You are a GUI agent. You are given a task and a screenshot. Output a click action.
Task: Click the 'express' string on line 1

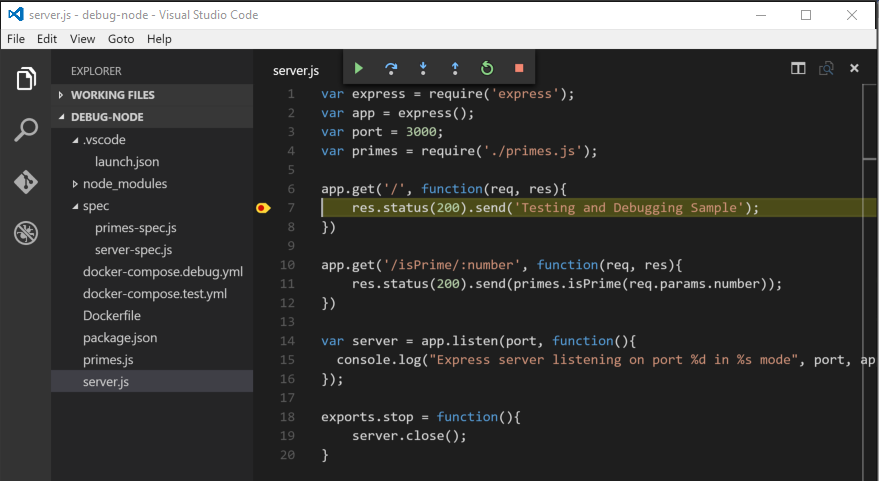pos(525,94)
